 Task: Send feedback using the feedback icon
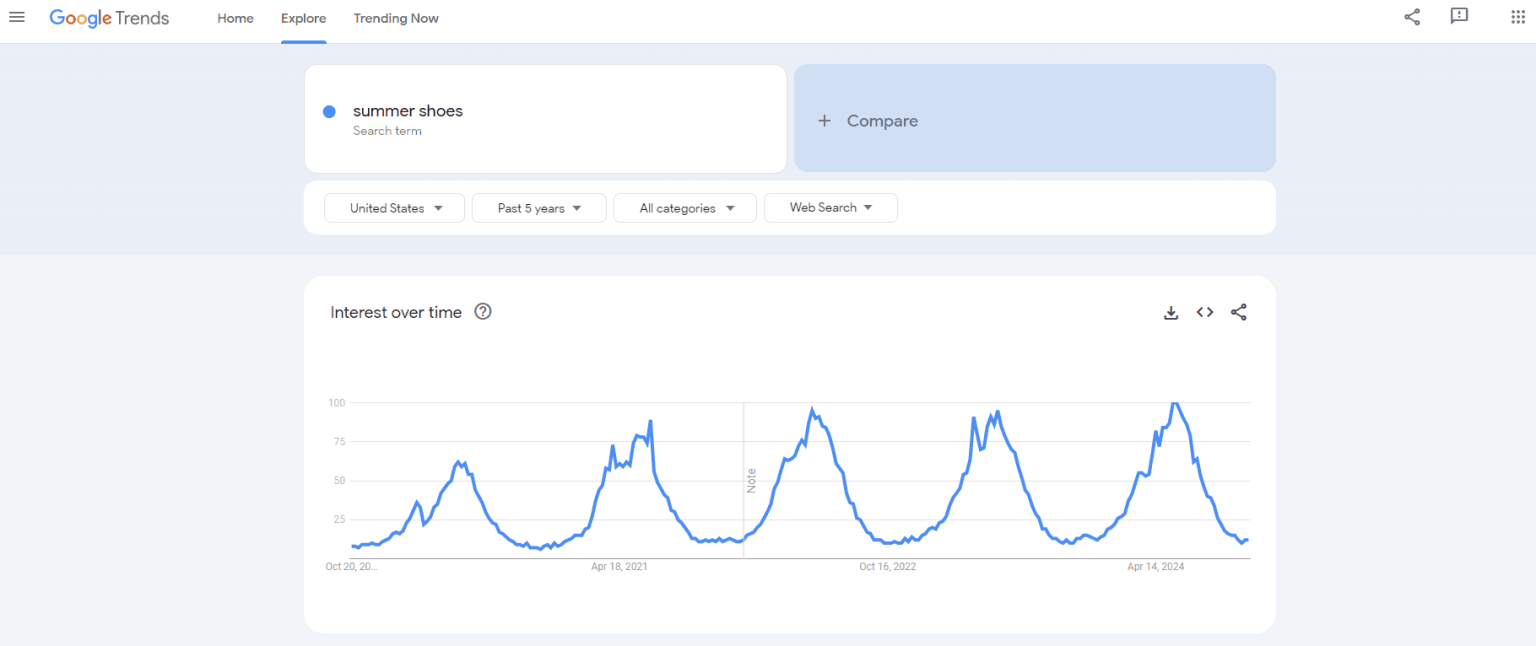(1459, 17)
